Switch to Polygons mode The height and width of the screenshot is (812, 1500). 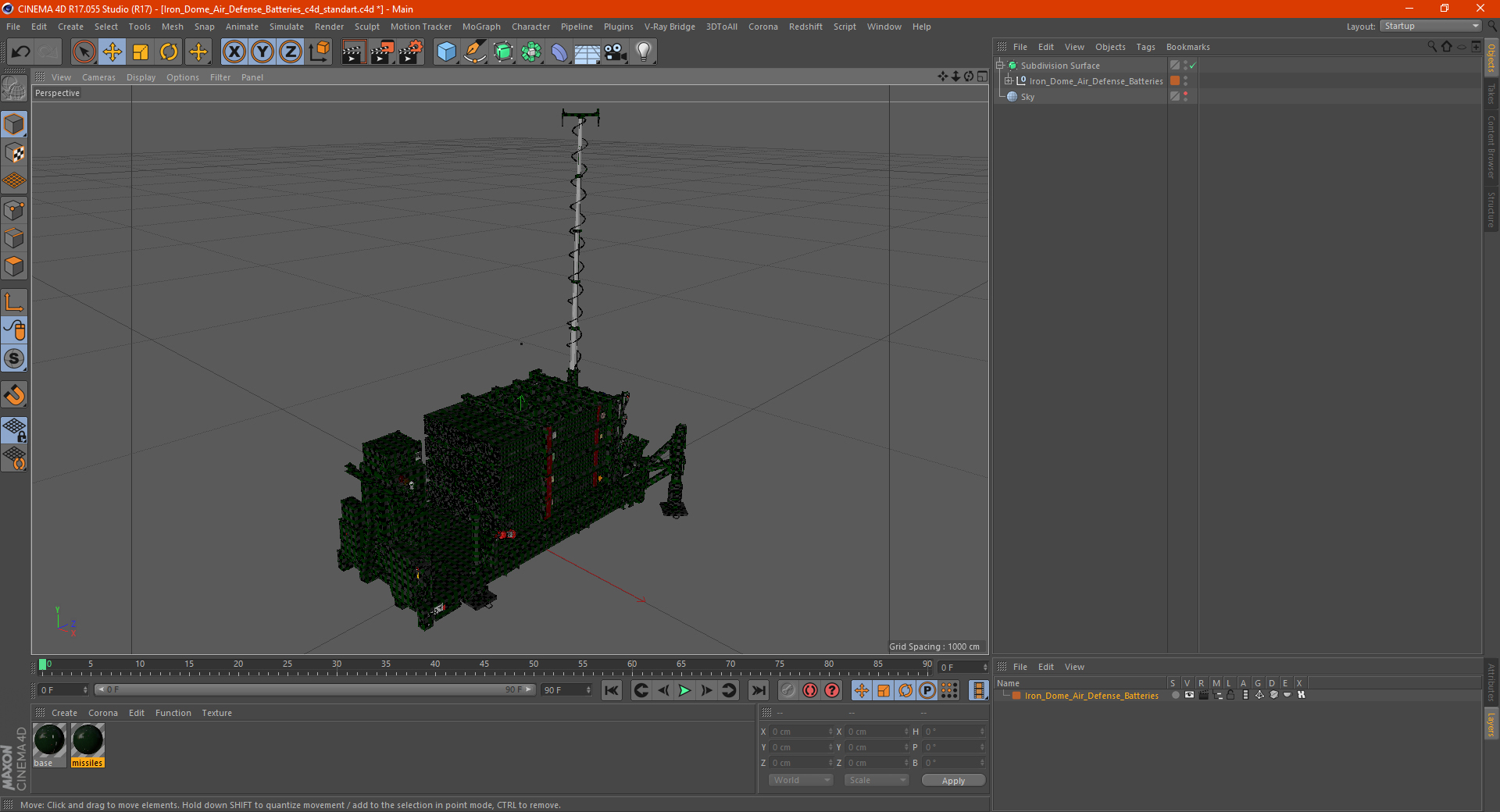click(14, 266)
